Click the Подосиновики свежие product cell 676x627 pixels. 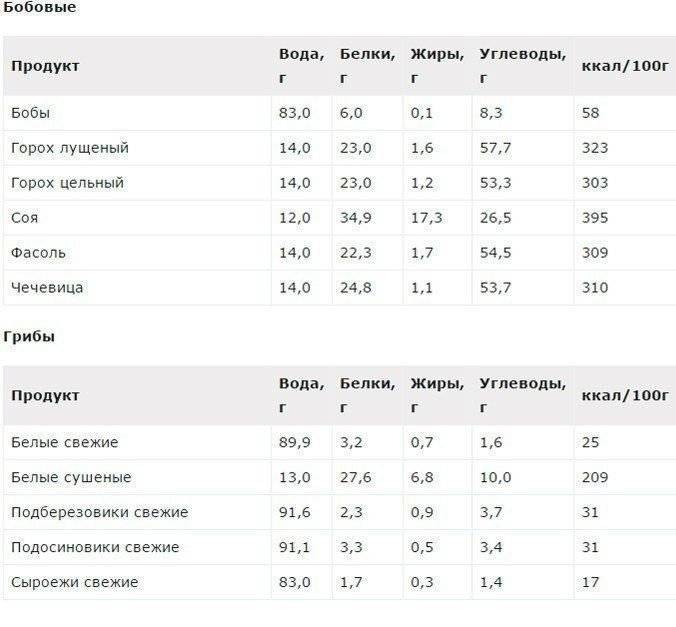point(95,547)
